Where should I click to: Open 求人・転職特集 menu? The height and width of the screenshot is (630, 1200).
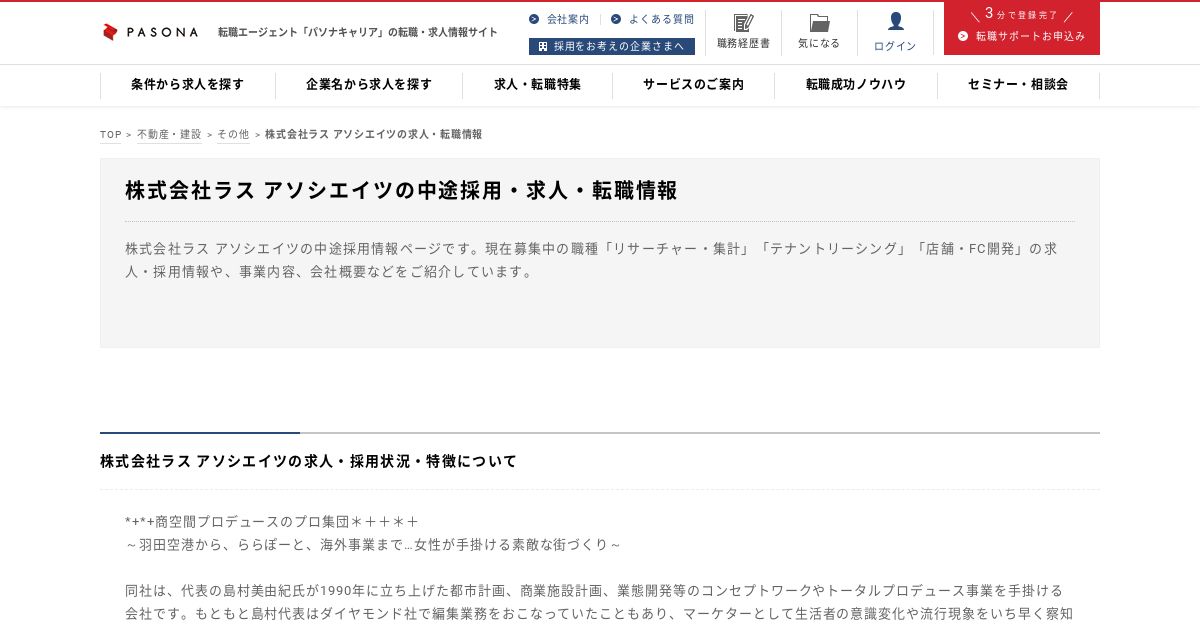537,85
